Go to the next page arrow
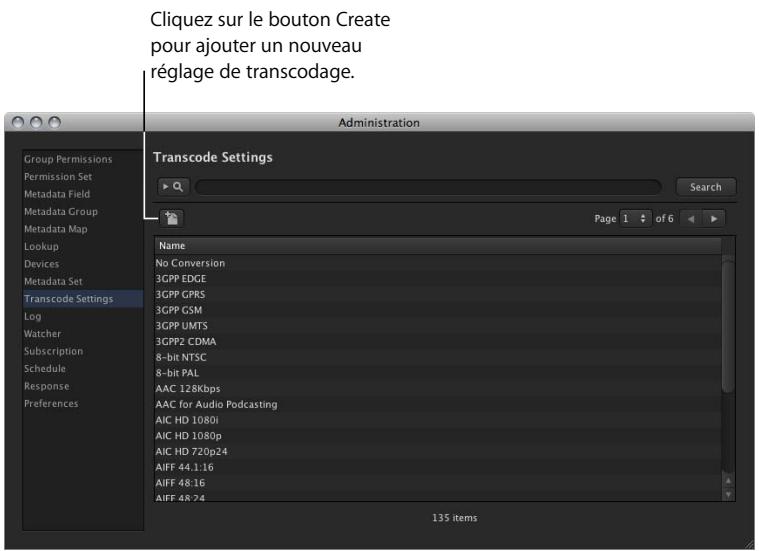The image size is (759, 551). pyautogui.click(x=714, y=219)
